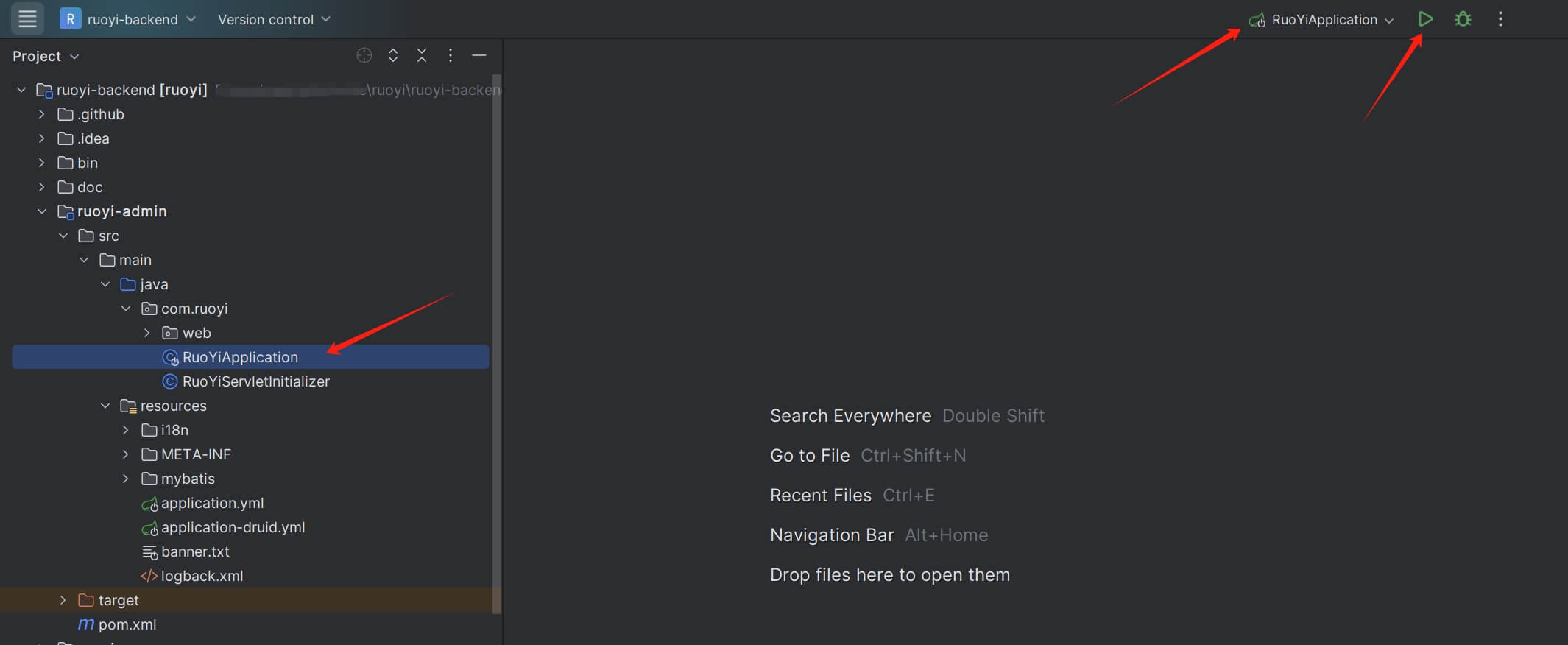Image resolution: width=1568 pixels, height=645 pixels.
Task: Open the RuoYiApplication run configuration dropdown
Action: pos(1321,20)
